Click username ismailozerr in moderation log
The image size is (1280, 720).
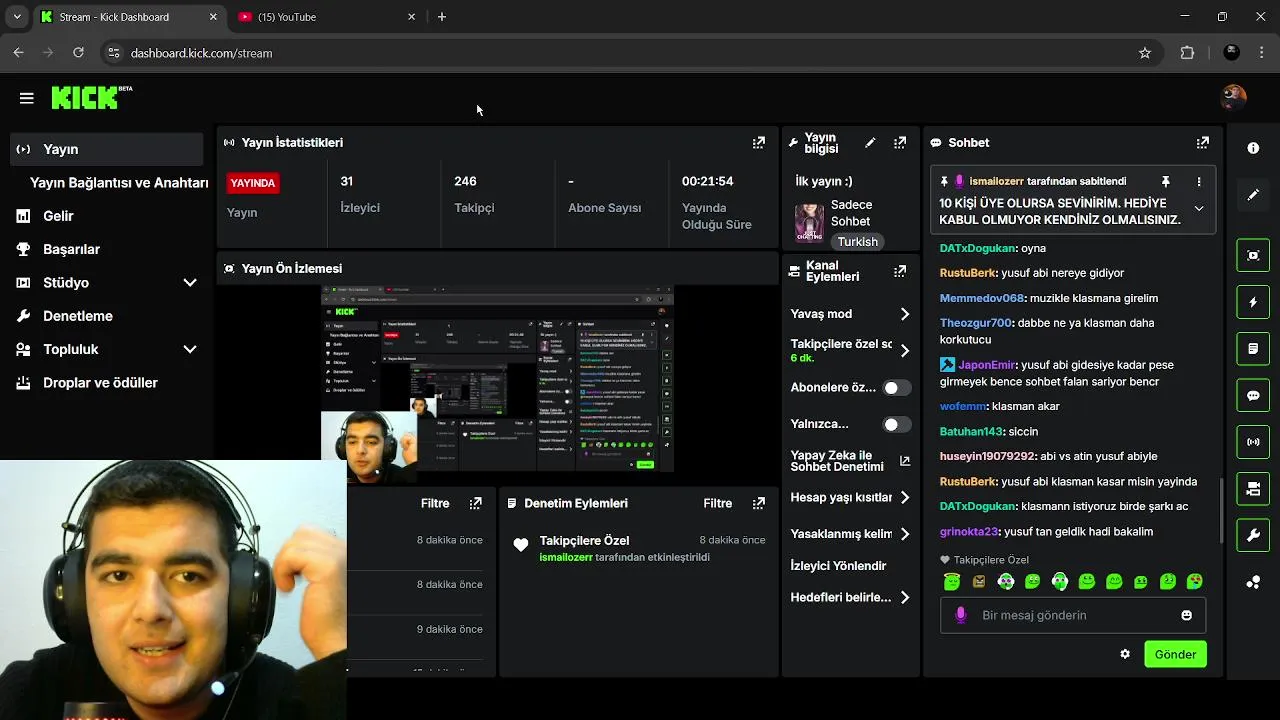(566, 557)
